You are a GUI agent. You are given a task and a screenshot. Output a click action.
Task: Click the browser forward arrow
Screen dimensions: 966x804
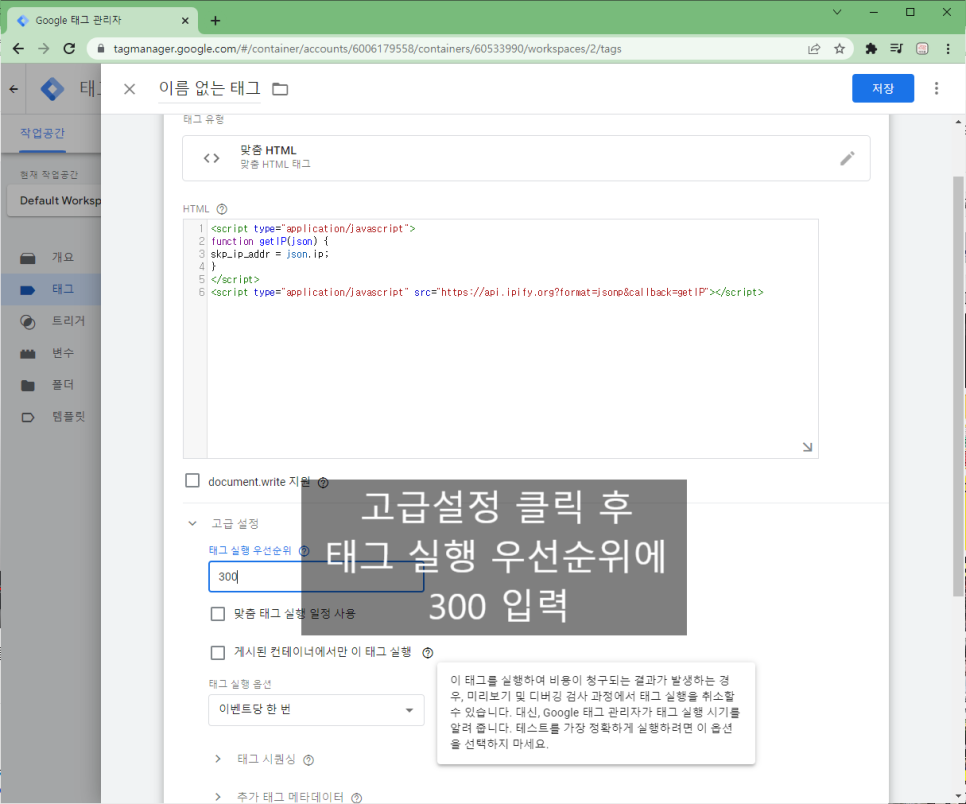43,49
